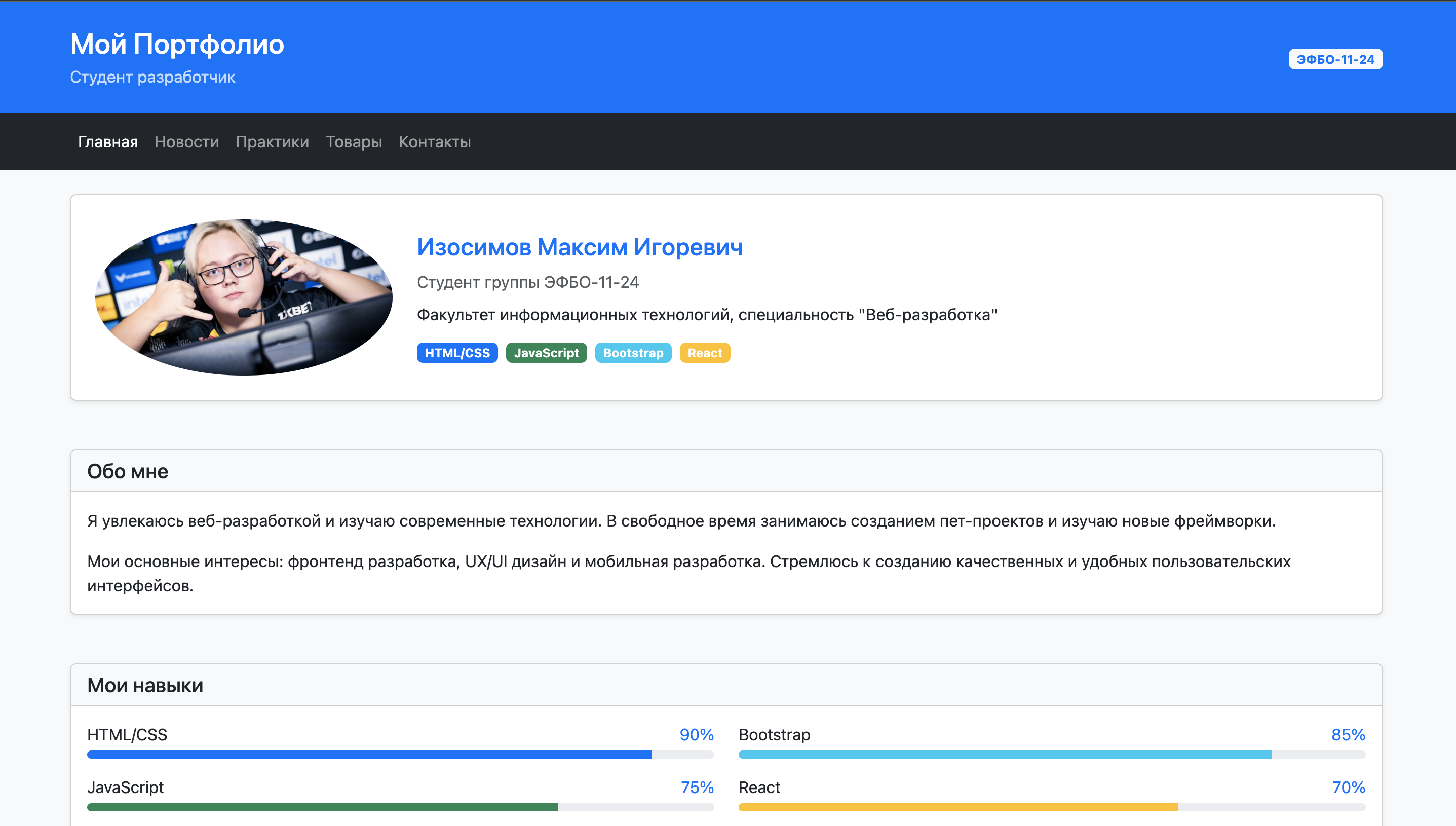The width and height of the screenshot is (1456, 826).
Task: Open the Практики navigation item
Action: coord(272,142)
